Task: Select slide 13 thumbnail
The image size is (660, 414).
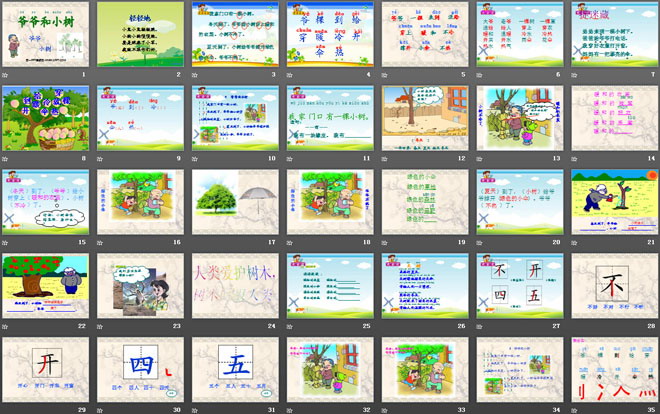Action: [x=520, y=118]
